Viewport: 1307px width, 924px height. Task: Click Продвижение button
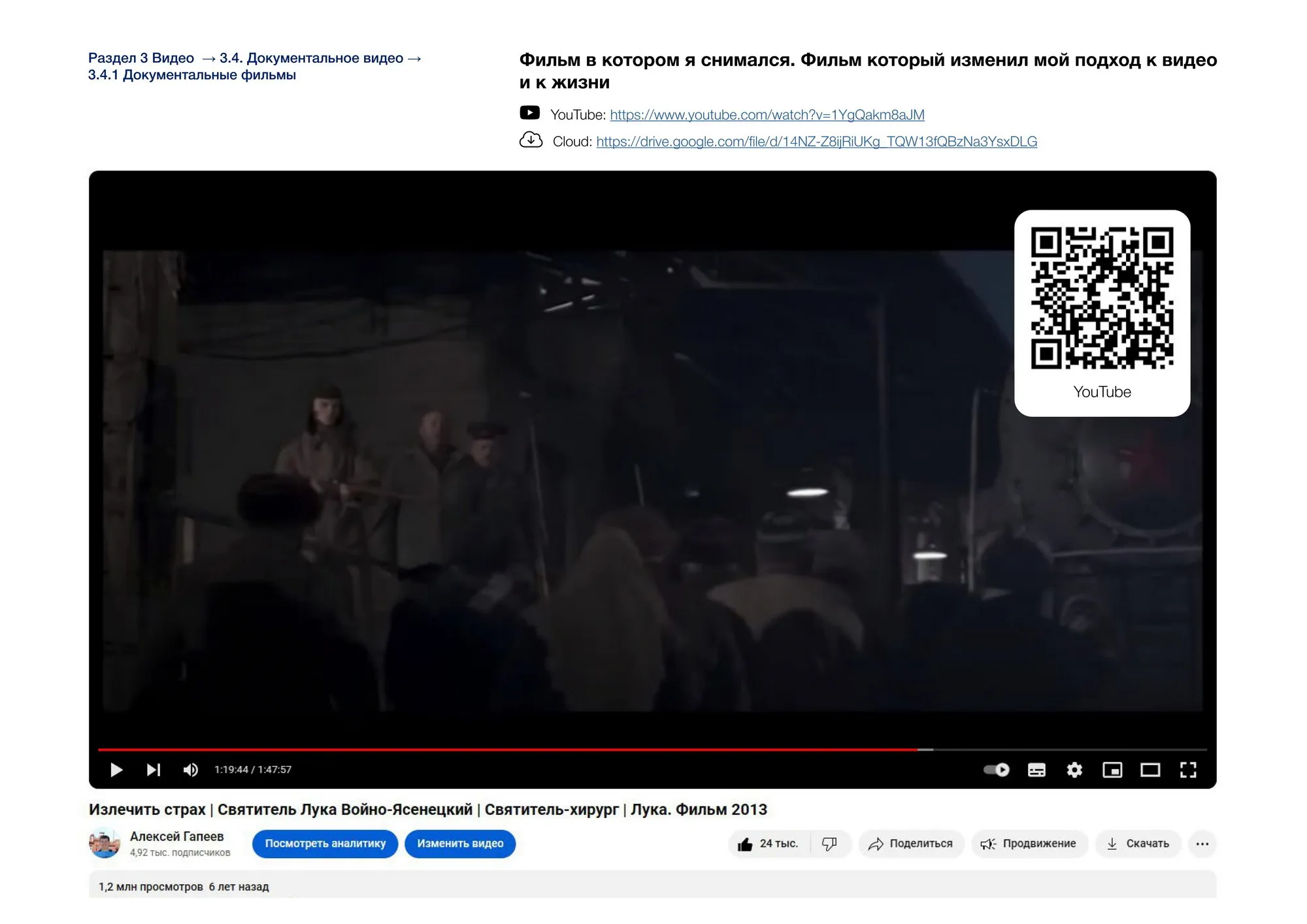click(1029, 844)
